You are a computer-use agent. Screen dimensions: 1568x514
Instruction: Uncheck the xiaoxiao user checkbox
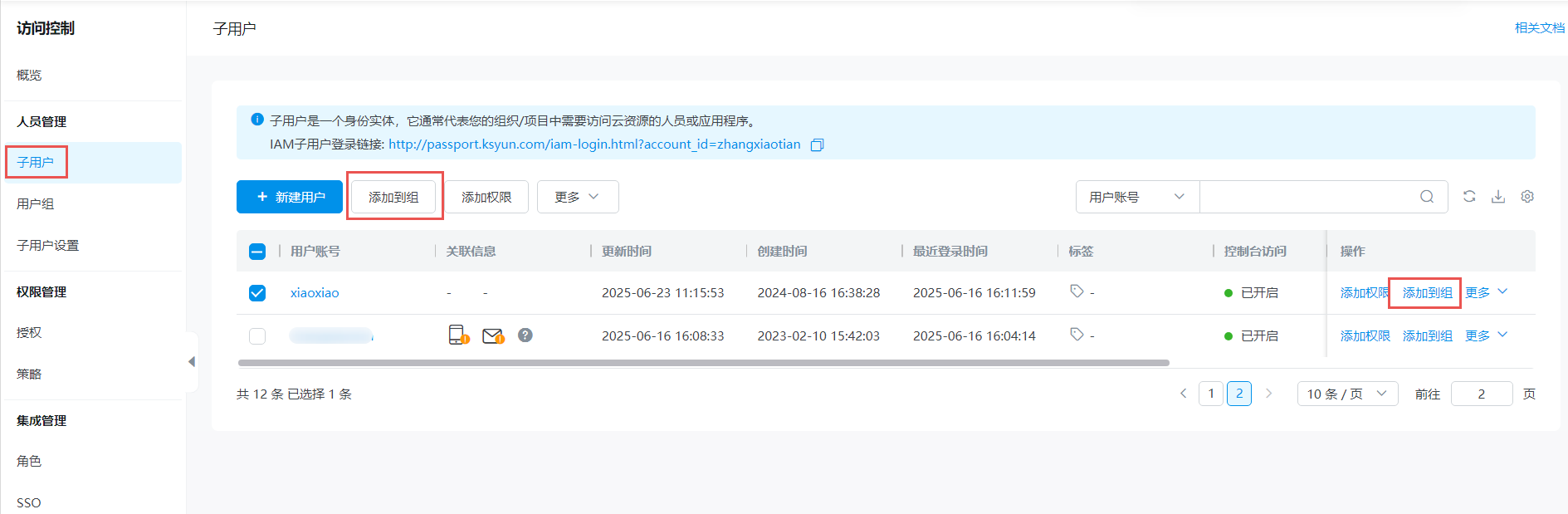257,293
